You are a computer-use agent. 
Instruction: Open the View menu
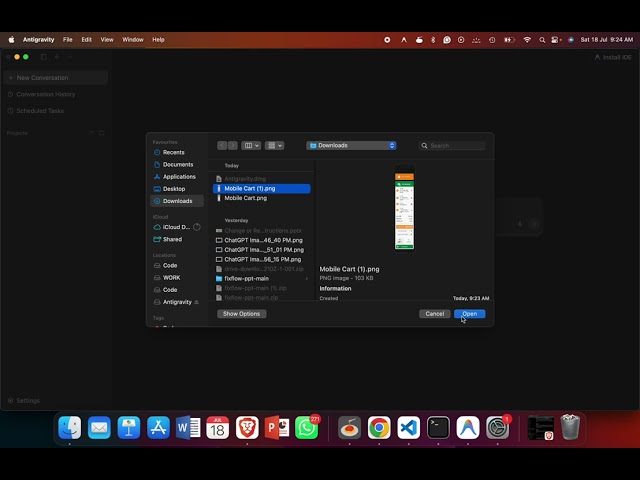tap(107, 40)
